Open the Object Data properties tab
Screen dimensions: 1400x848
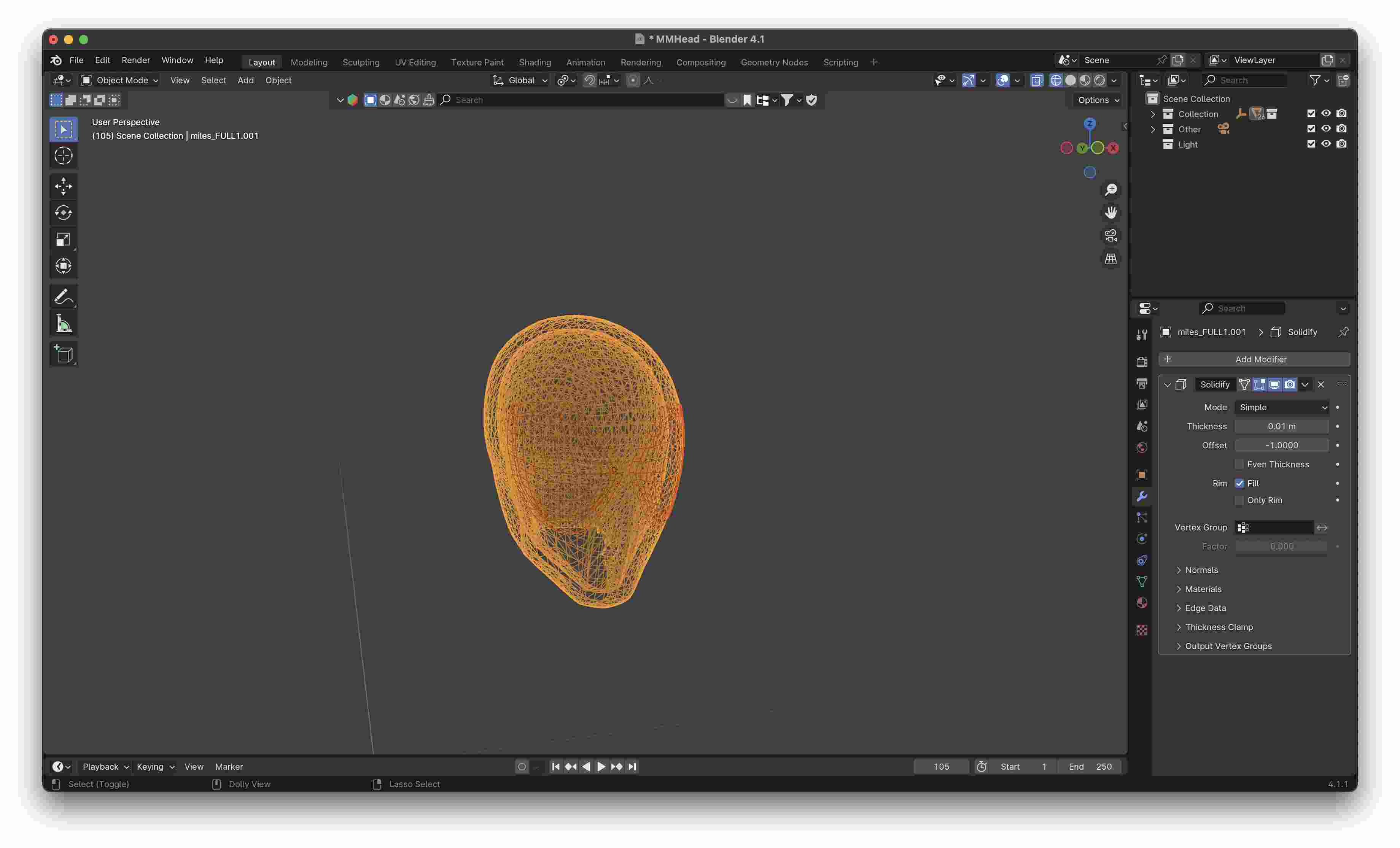(1142, 581)
